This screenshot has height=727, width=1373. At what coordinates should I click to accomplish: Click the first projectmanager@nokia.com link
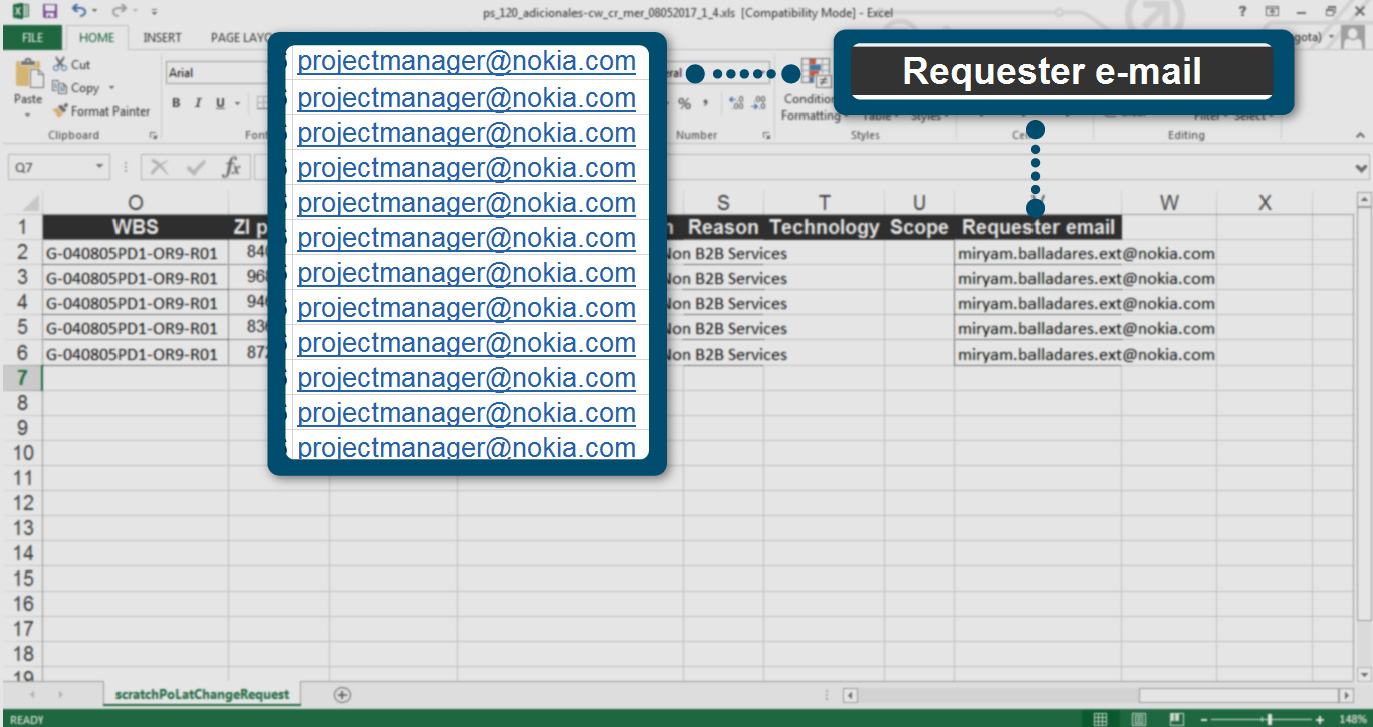point(466,61)
